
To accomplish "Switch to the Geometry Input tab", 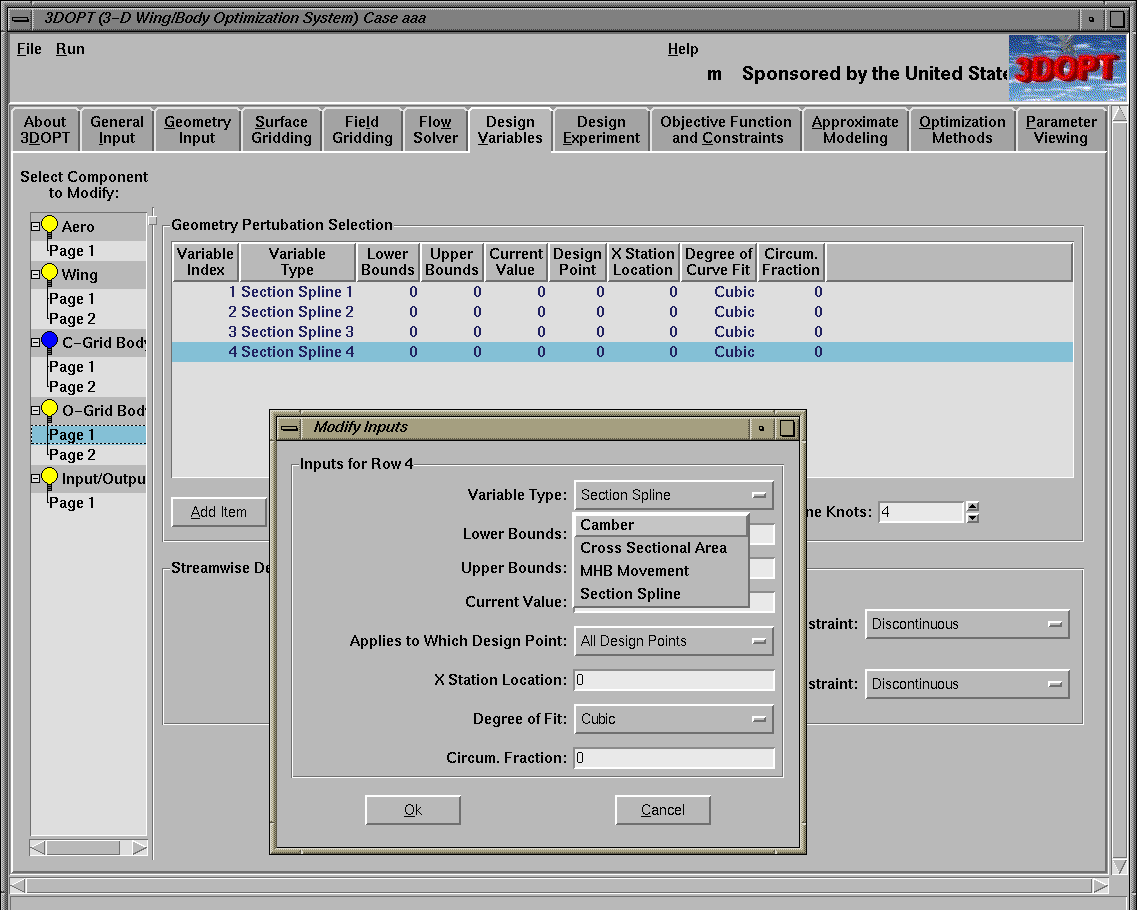I will pos(197,130).
